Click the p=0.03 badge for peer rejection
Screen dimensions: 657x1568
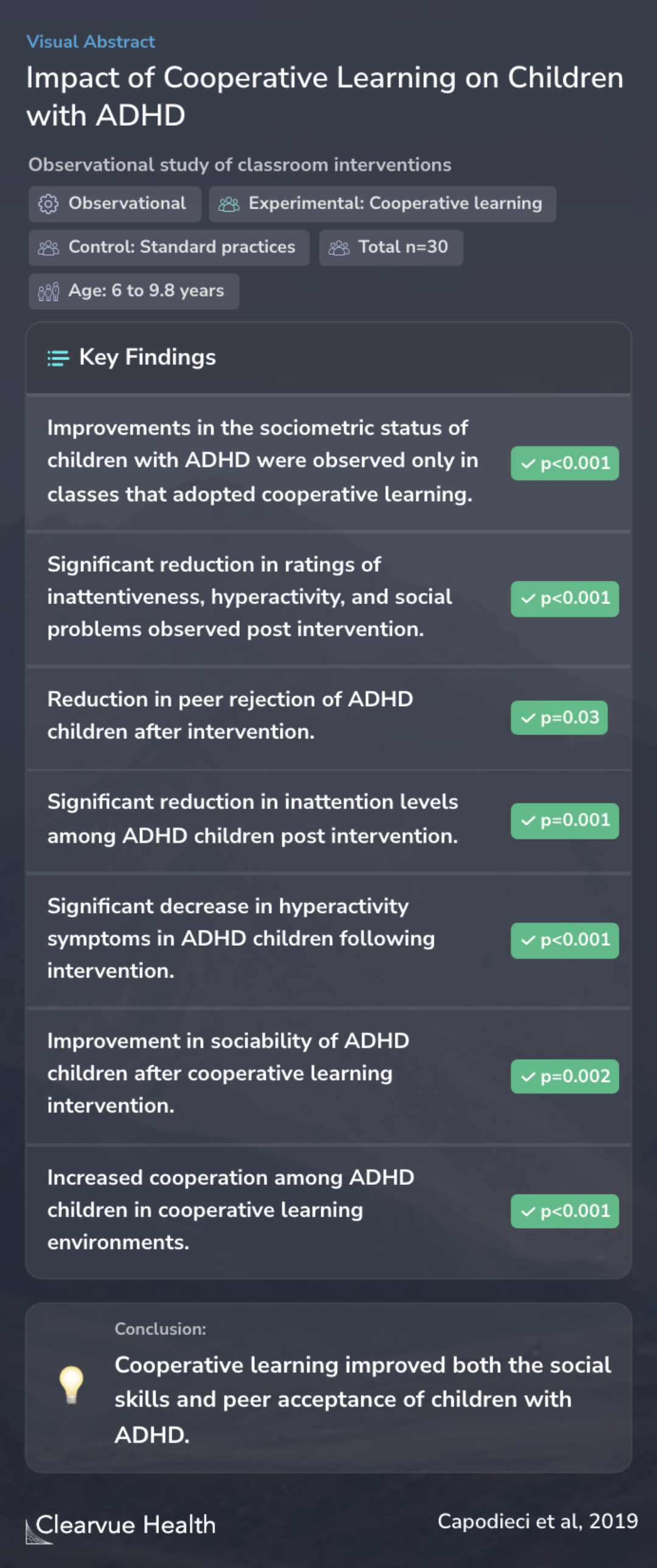tap(559, 718)
